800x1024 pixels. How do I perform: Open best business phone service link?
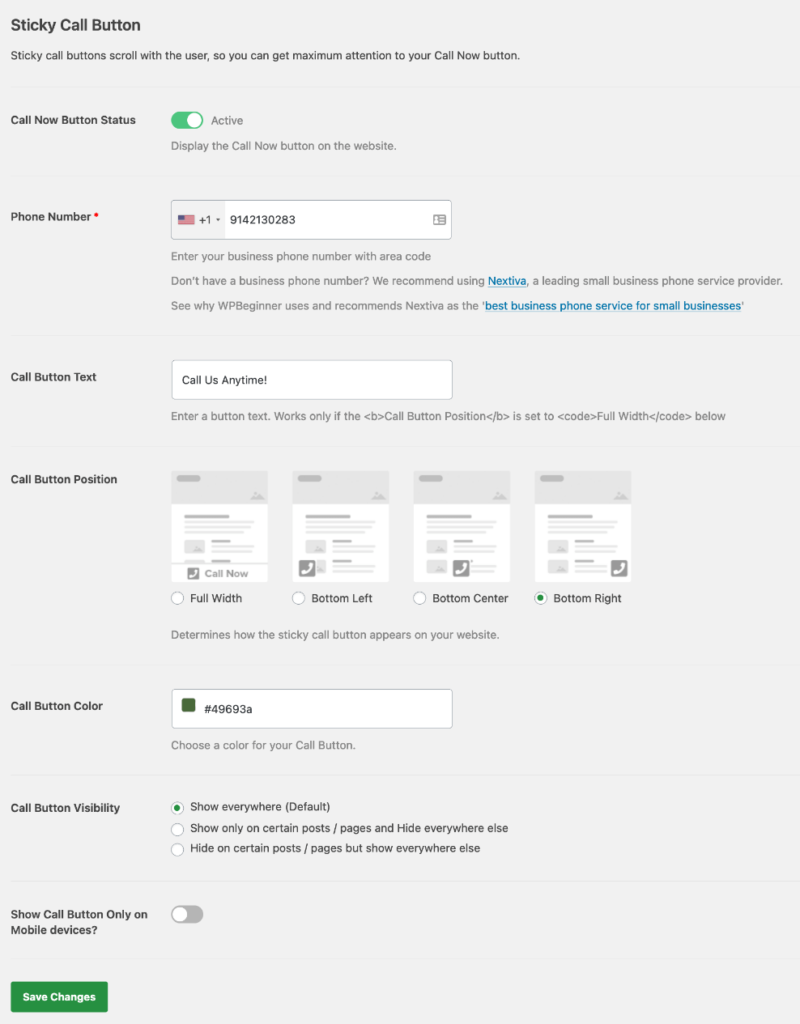[x=612, y=306]
